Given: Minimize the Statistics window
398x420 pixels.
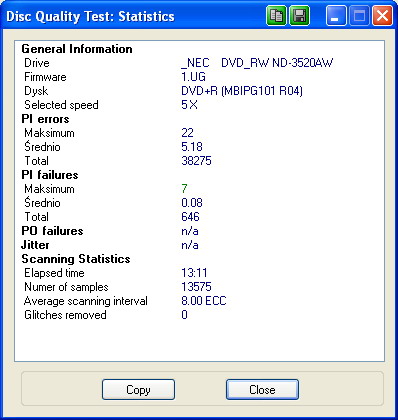Looking at the screenshot, I should click(336, 16).
